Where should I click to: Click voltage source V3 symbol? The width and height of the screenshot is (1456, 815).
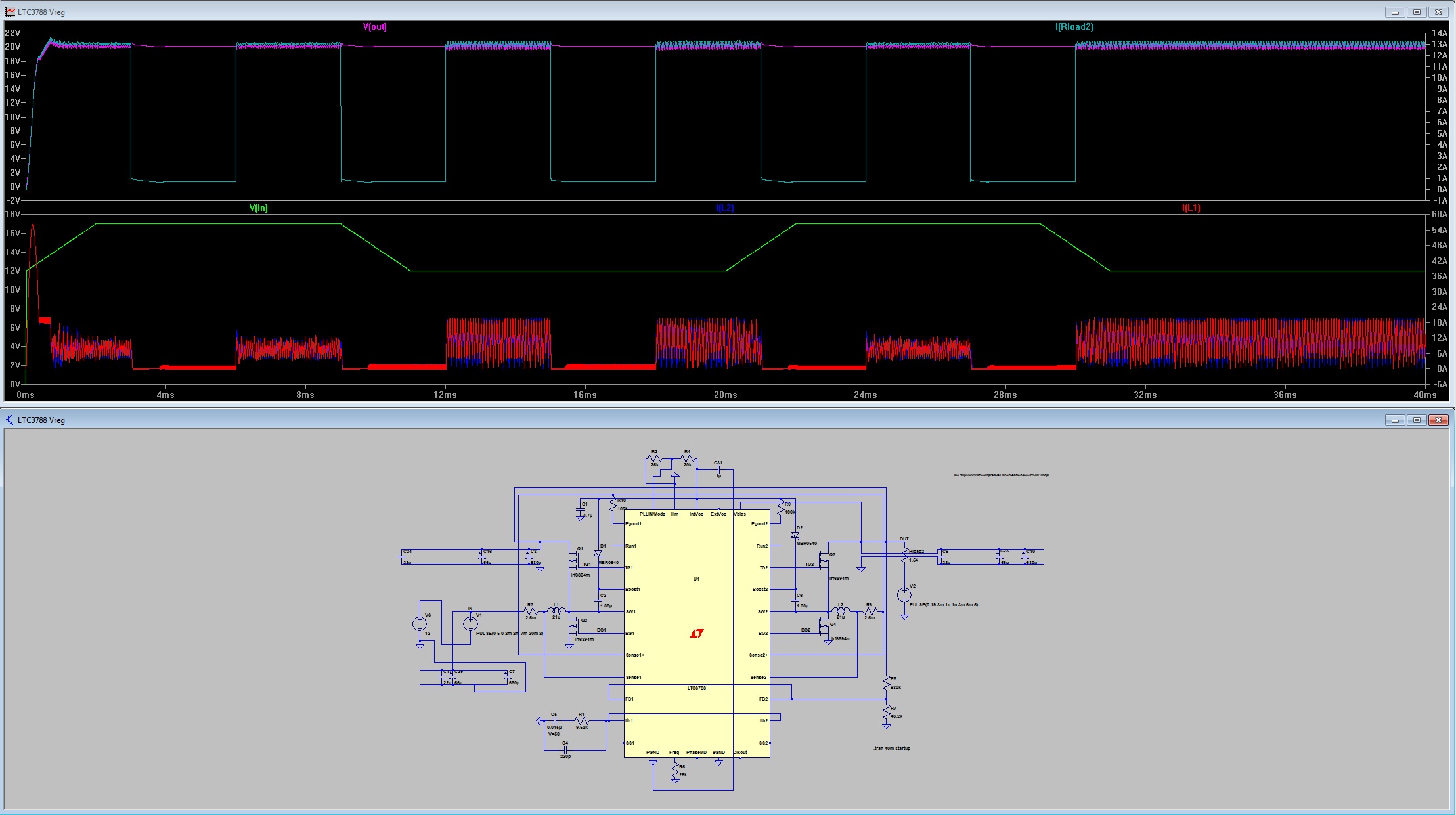click(x=420, y=623)
